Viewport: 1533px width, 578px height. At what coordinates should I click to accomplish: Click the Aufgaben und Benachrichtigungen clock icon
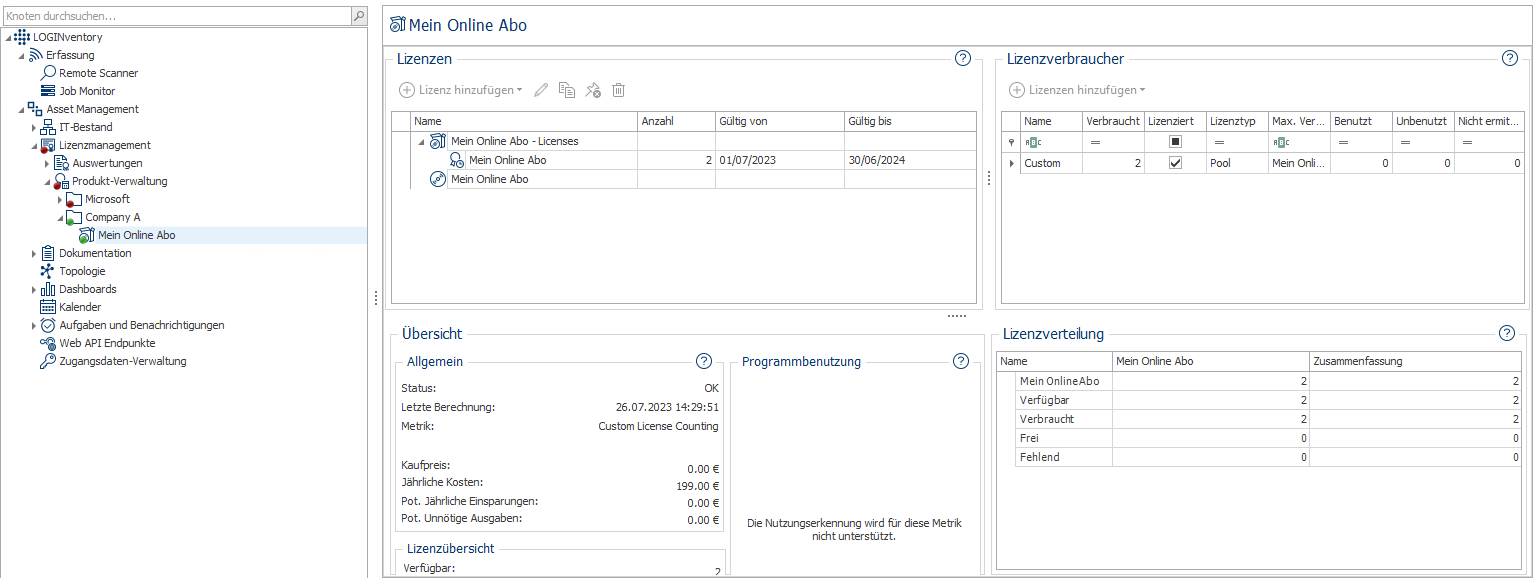(48, 325)
